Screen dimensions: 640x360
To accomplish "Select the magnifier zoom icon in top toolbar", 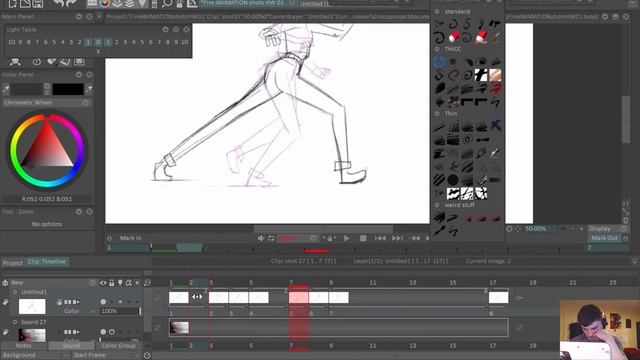I will pyautogui.click(x=167, y=4).
